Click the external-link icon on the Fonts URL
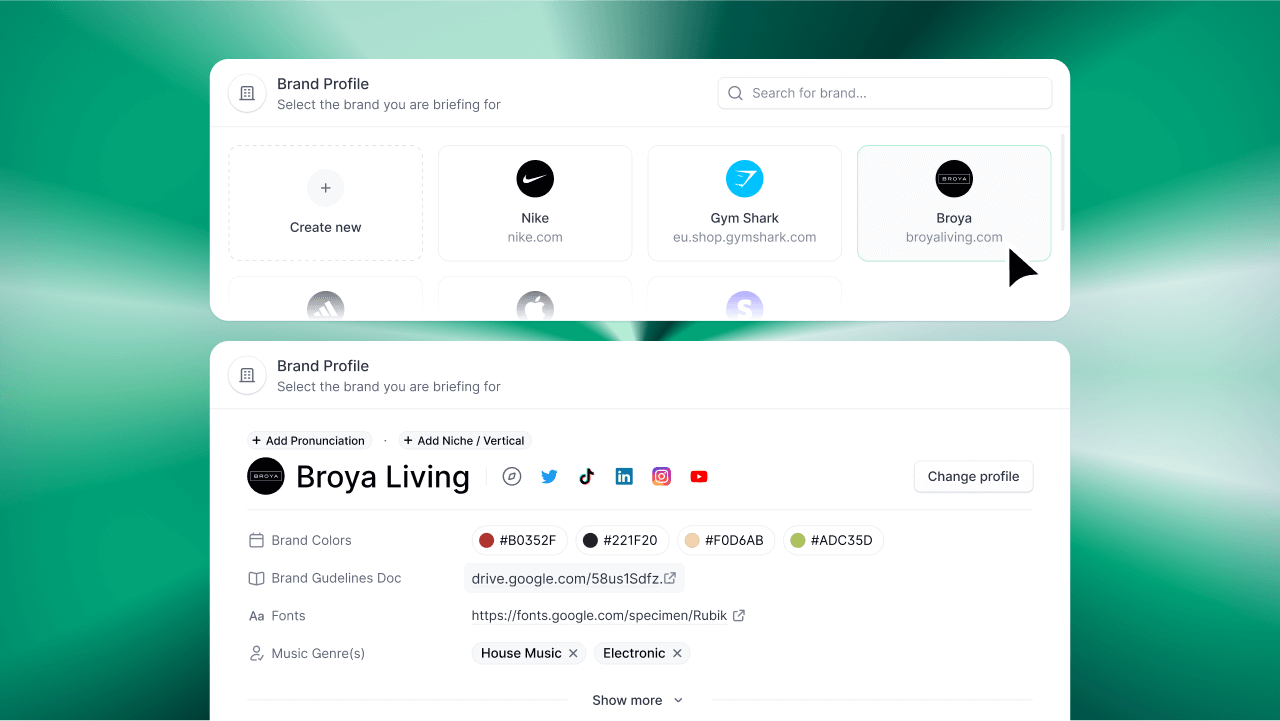 coord(739,615)
